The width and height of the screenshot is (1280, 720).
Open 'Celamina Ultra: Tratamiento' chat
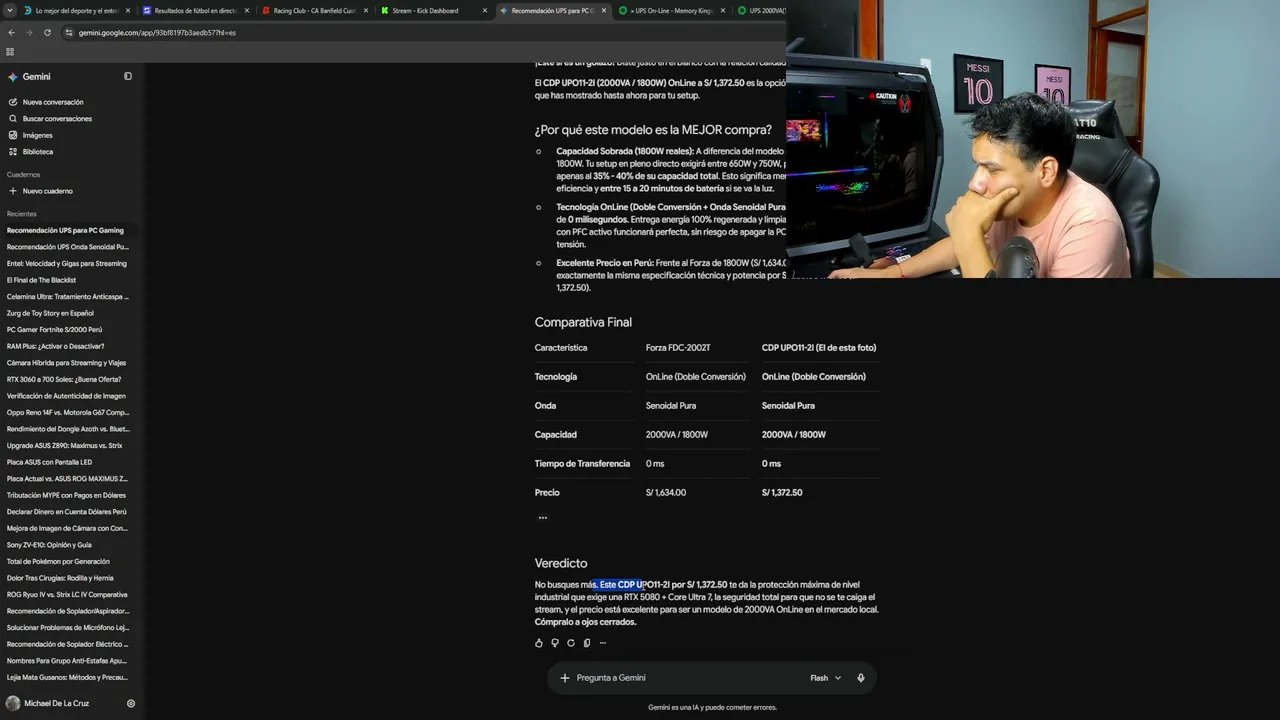pos(68,297)
